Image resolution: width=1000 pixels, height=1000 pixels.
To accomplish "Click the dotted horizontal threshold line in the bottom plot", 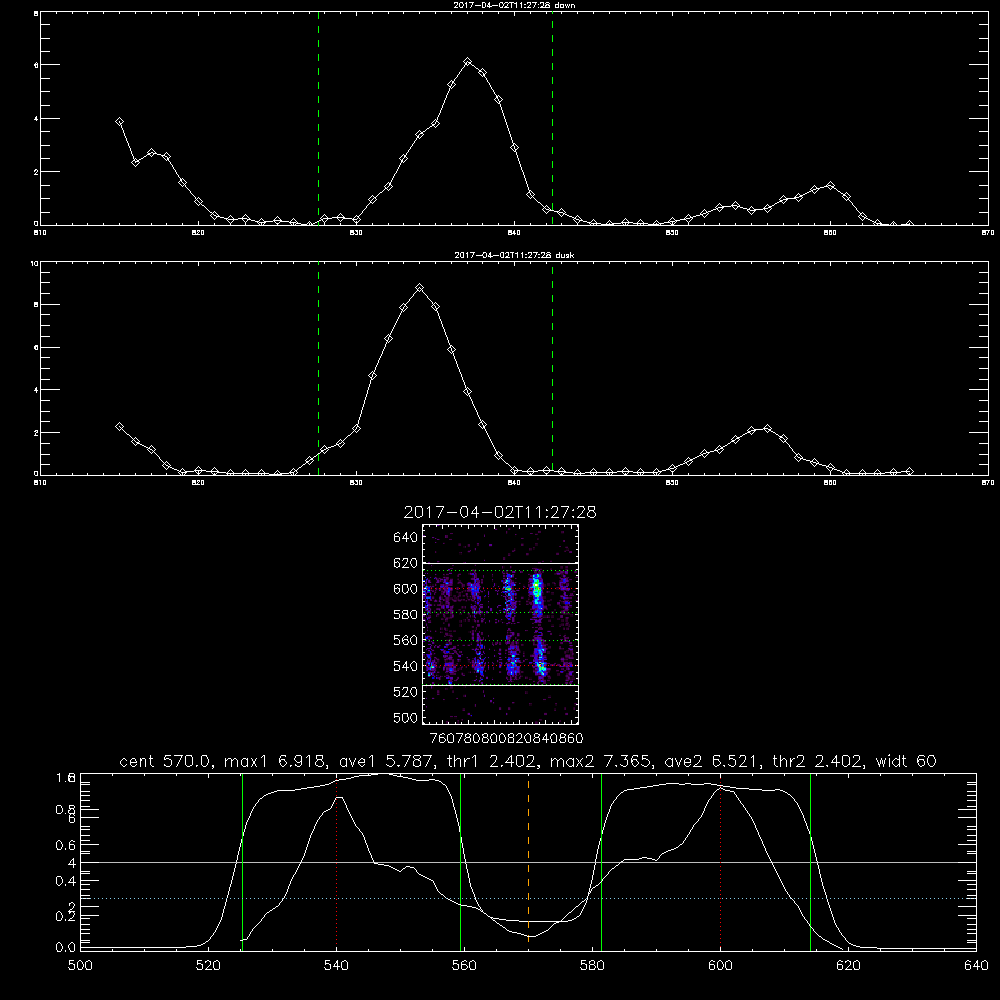I will 528,898.
